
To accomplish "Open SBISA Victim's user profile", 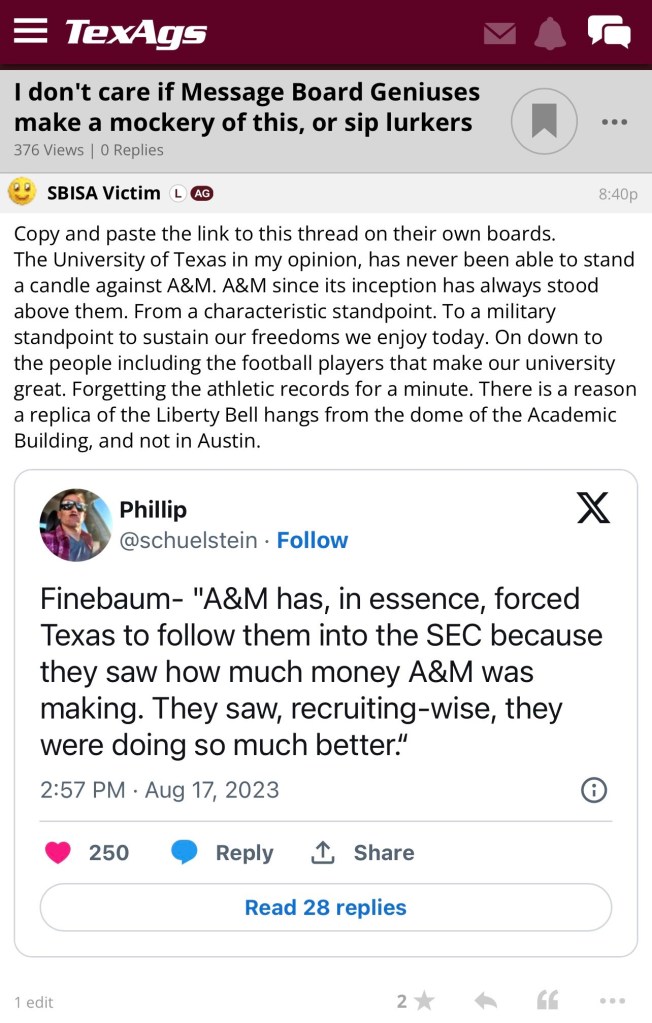I will coord(103,193).
